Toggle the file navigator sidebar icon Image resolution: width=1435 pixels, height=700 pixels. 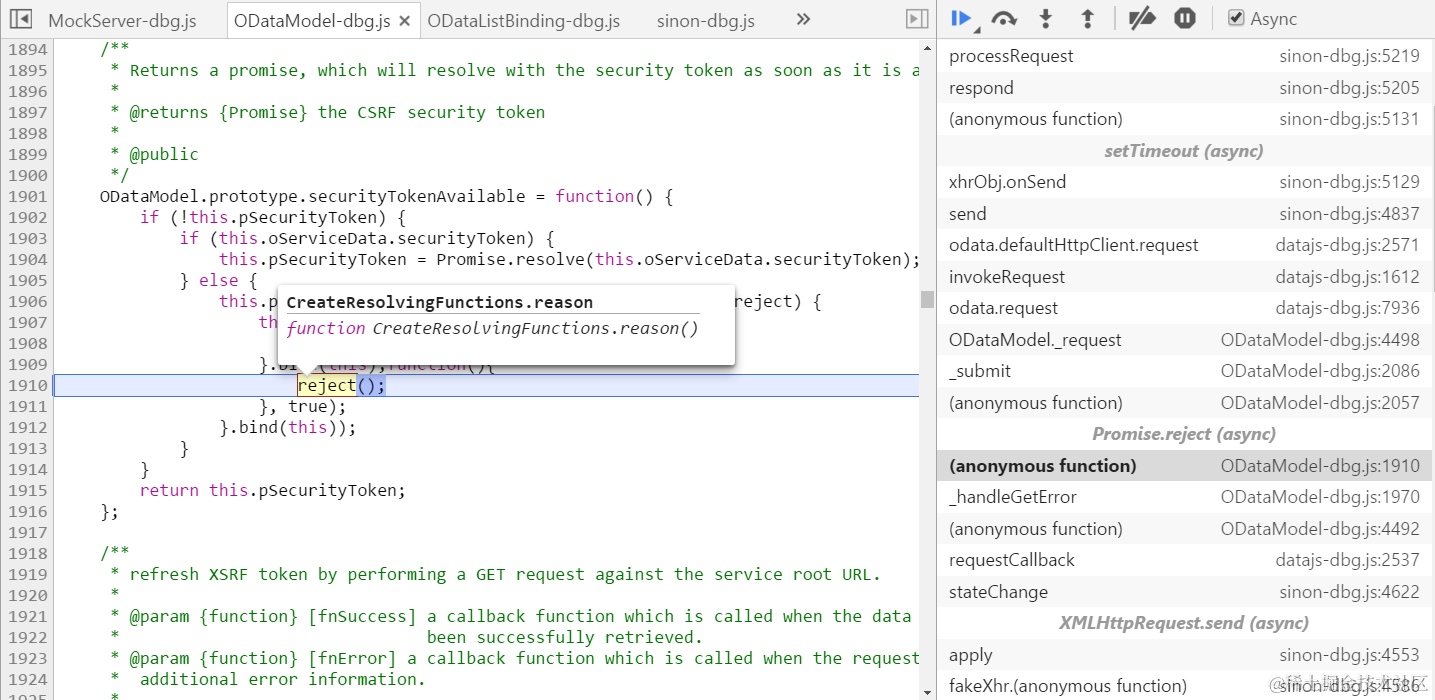coord(22,19)
